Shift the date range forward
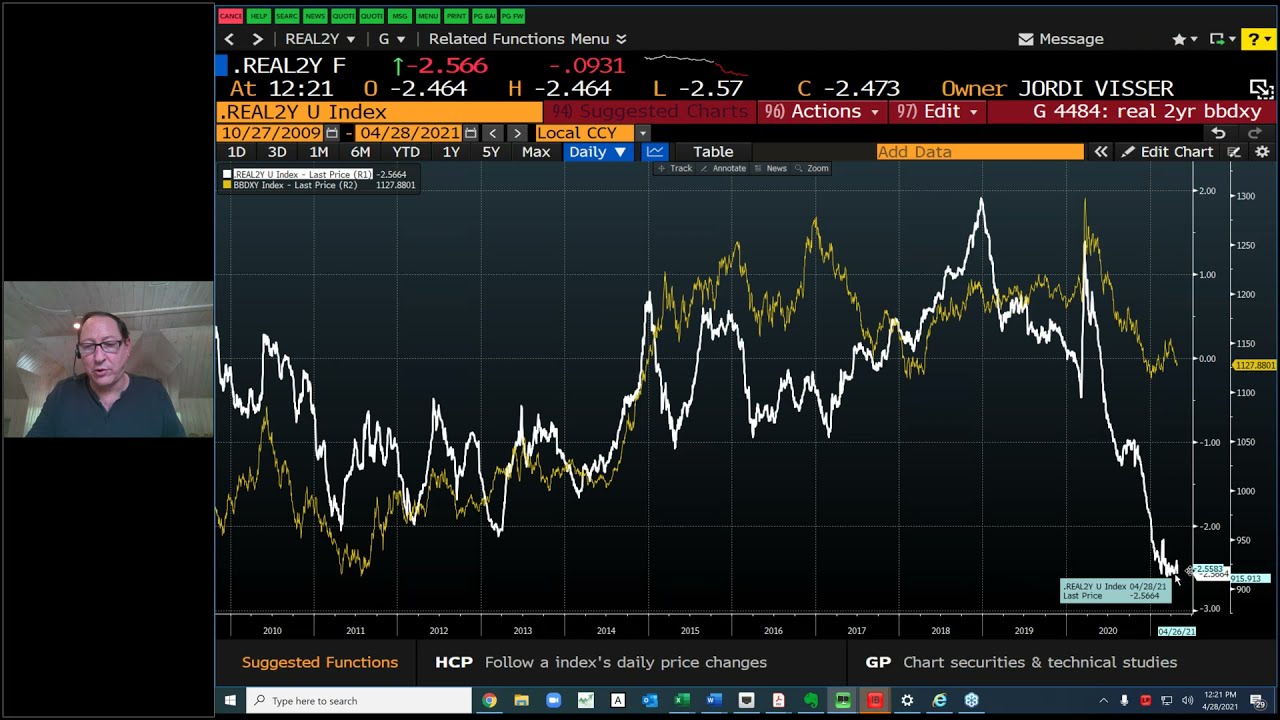 point(517,133)
